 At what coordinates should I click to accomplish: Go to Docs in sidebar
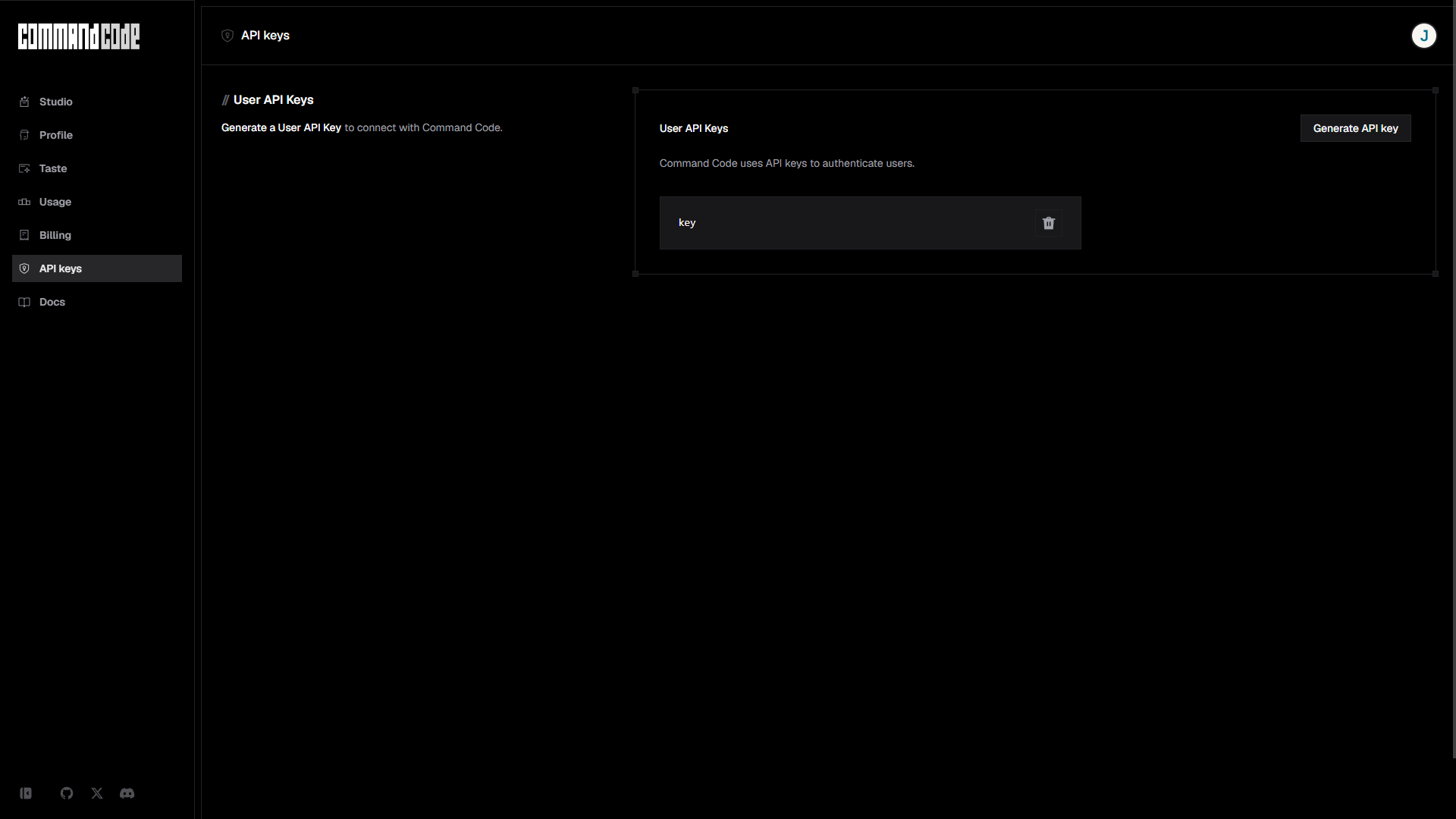click(97, 302)
